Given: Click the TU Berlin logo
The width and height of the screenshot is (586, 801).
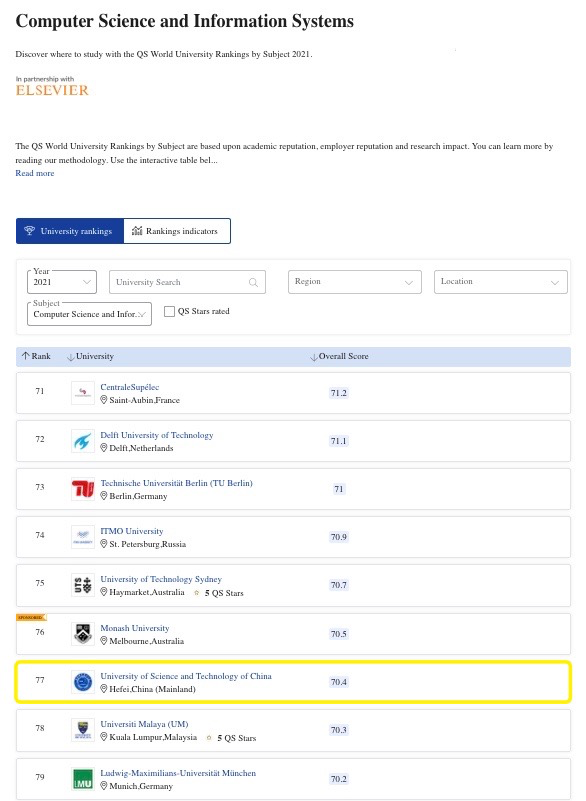Looking at the screenshot, I should pos(83,489).
